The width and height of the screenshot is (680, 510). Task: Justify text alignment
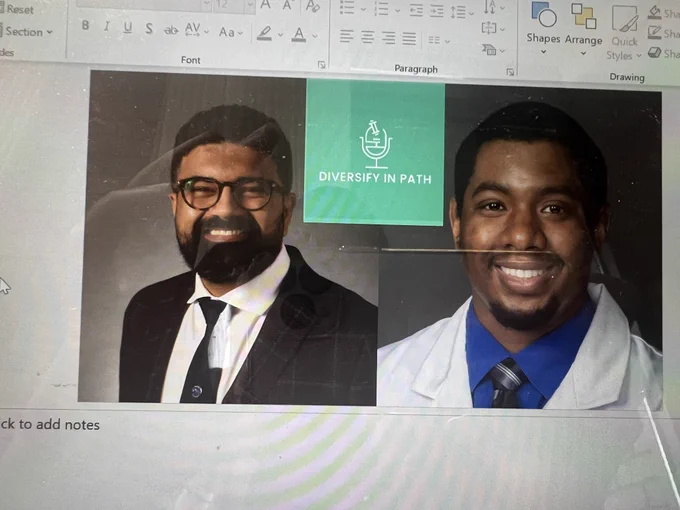click(409, 39)
